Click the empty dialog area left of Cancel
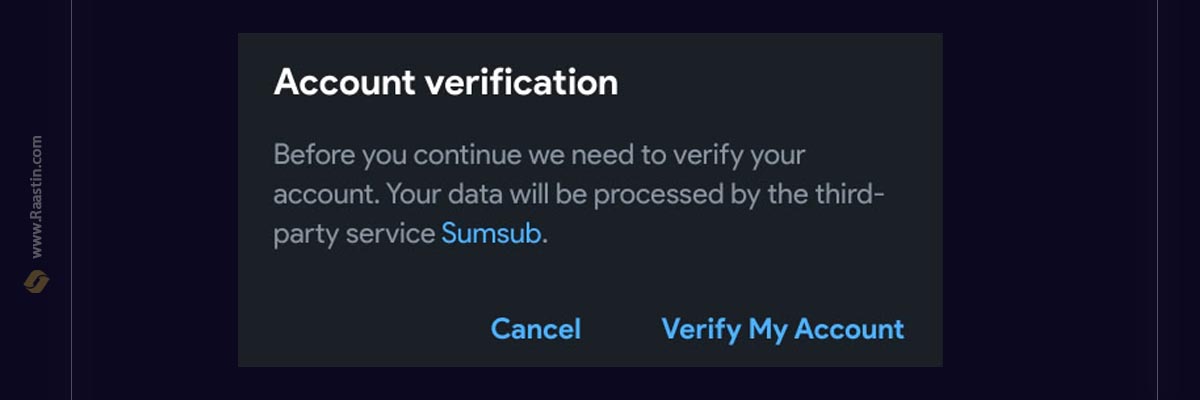Viewport: 1200px width, 400px height. (x=360, y=328)
